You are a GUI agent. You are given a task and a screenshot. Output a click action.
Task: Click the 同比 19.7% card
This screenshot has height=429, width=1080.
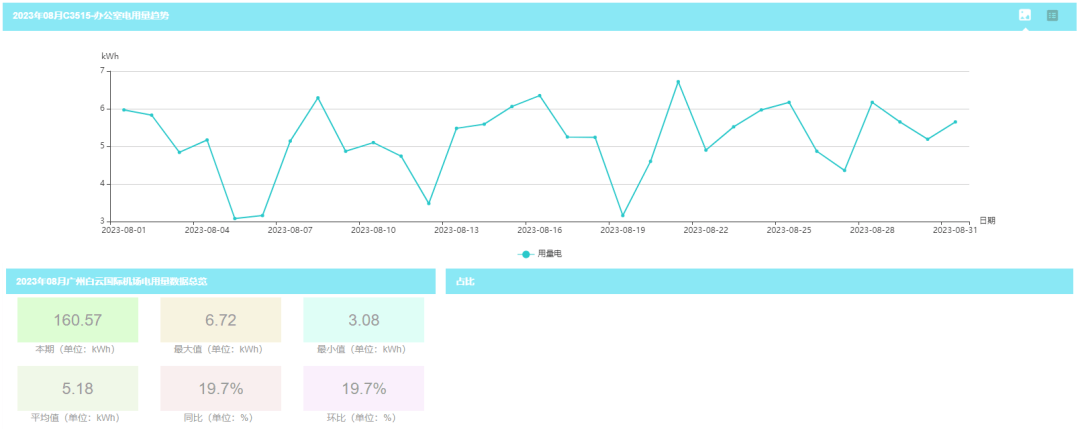point(220,388)
